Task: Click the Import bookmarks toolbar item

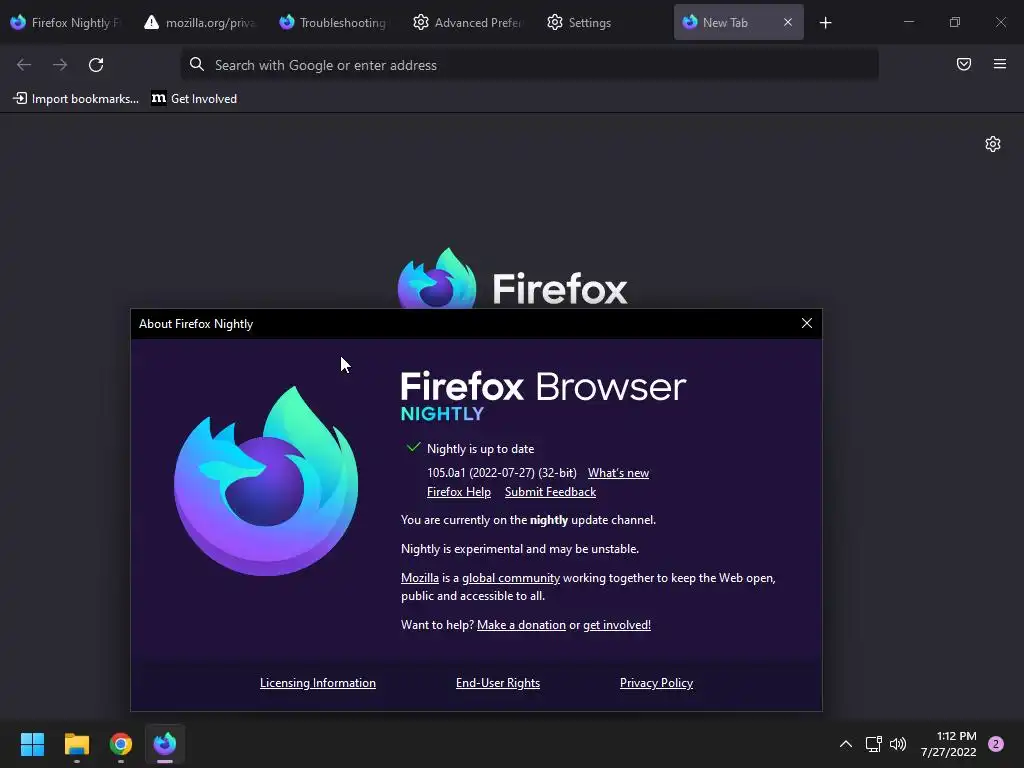Action: [x=76, y=99]
